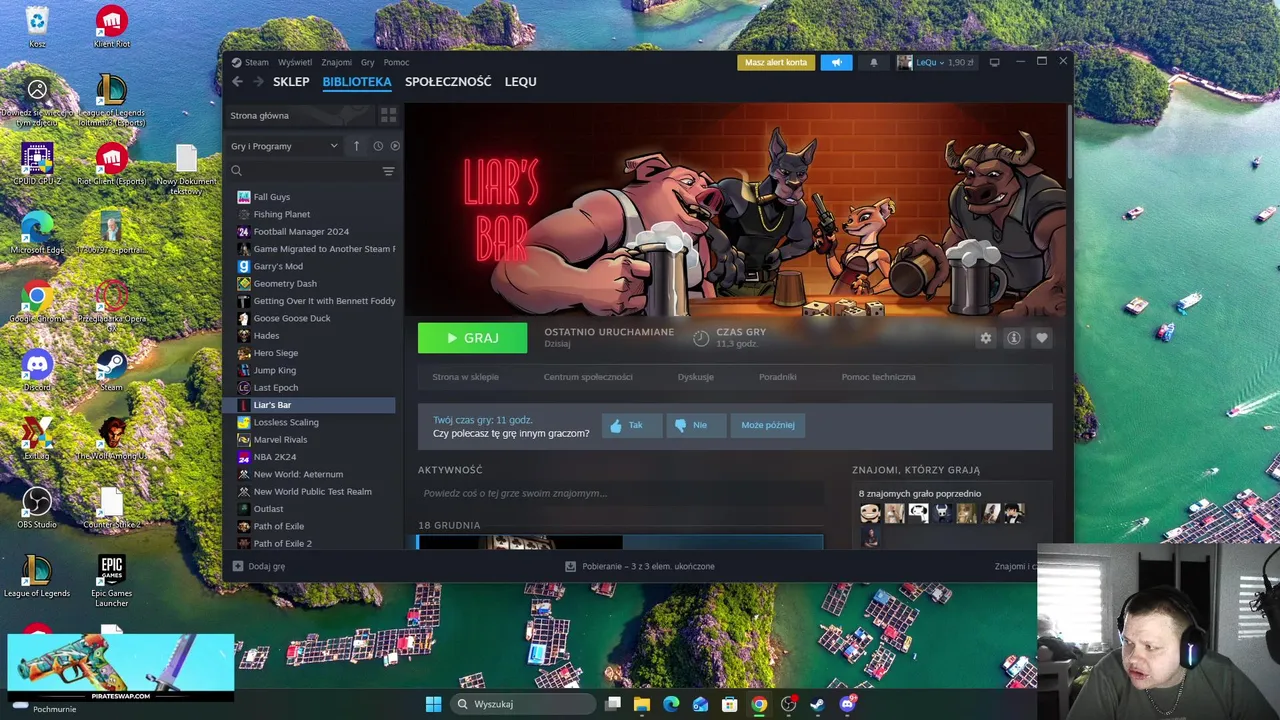Open the notifications bell in Steam
This screenshot has width=1280, height=720.
click(x=873, y=62)
